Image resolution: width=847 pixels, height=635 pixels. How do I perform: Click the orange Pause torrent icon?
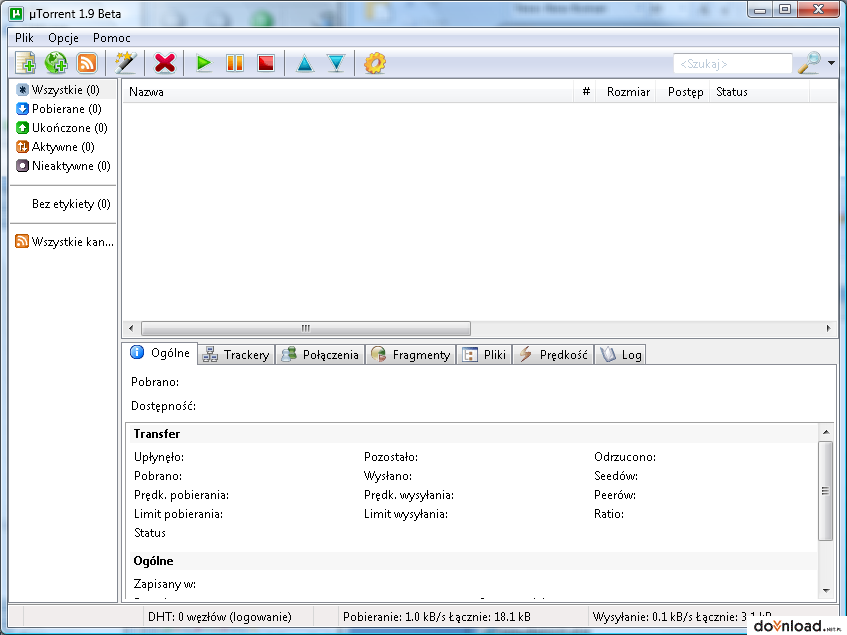coord(235,63)
